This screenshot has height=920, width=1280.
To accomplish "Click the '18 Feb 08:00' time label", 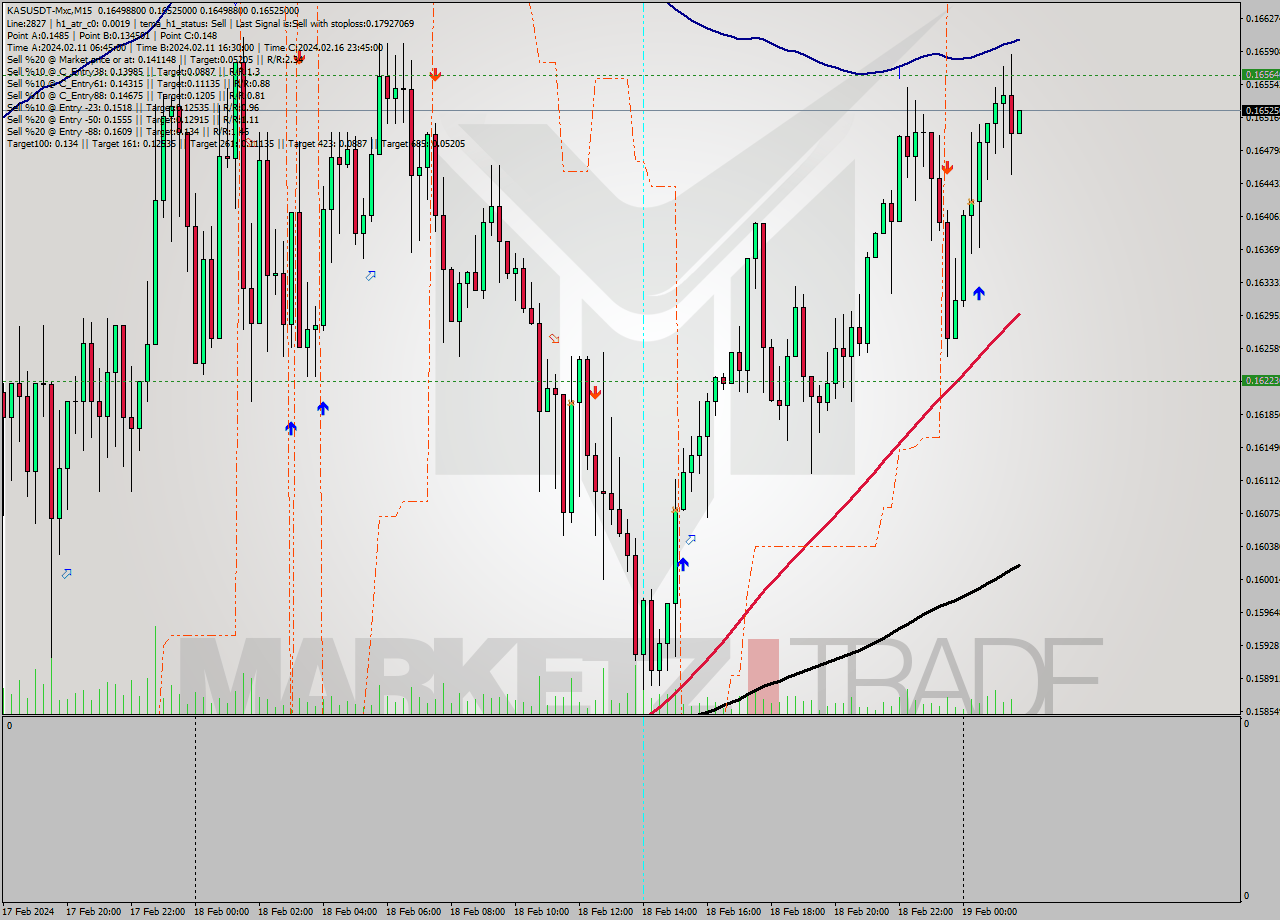I will [477, 911].
